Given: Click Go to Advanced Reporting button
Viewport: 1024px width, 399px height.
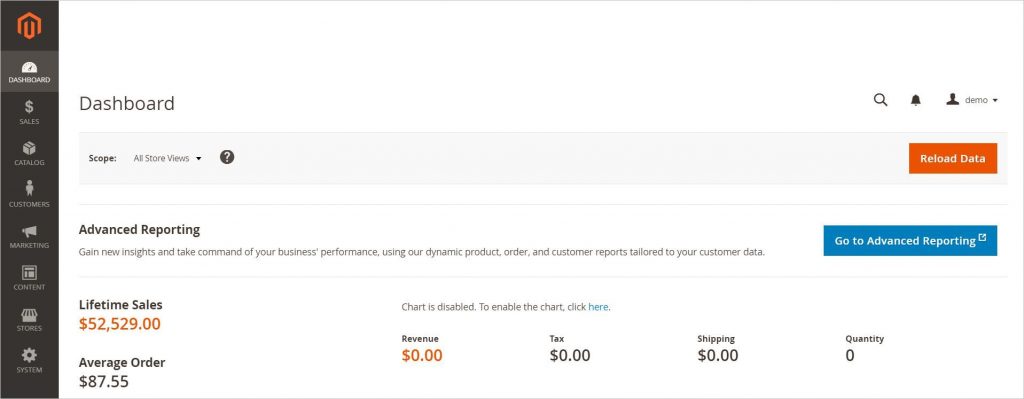Looking at the screenshot, I should pos(910,240).
